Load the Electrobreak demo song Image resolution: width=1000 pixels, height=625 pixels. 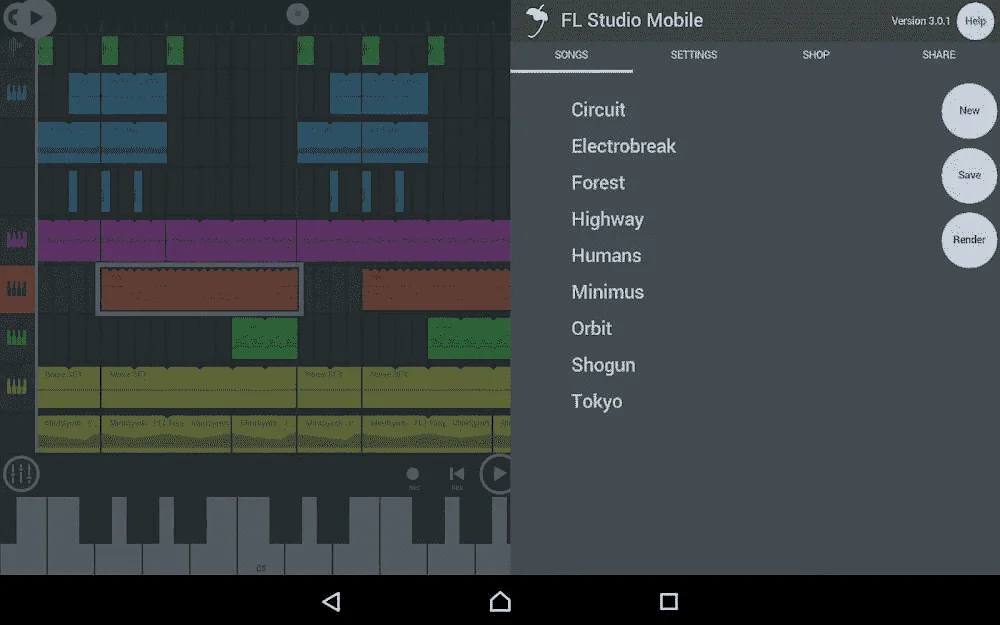(623, 146)
